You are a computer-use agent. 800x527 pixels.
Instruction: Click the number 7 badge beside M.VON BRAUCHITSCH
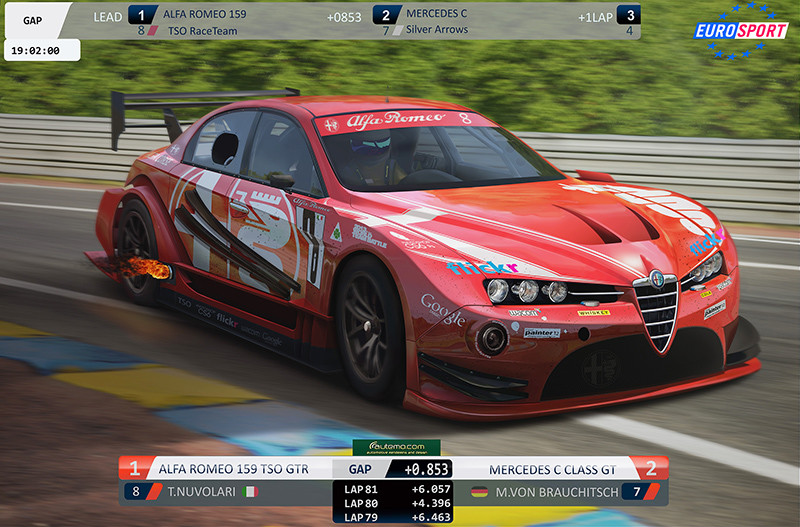coord(638,491)
